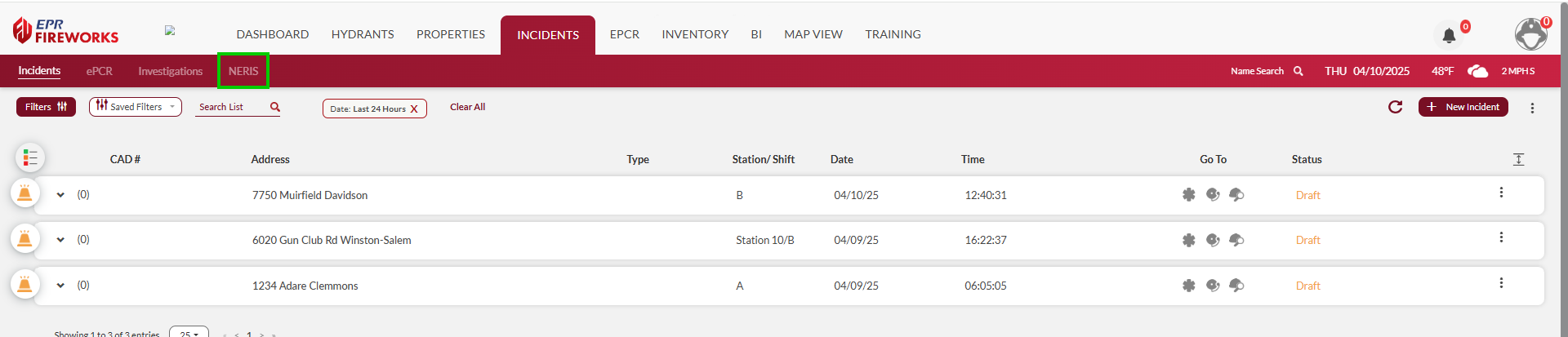Expand the 7750 Muirfield Davidson row
This screenshot has width=1568, height=337.
pyautogui.click(x=60, y=195)
